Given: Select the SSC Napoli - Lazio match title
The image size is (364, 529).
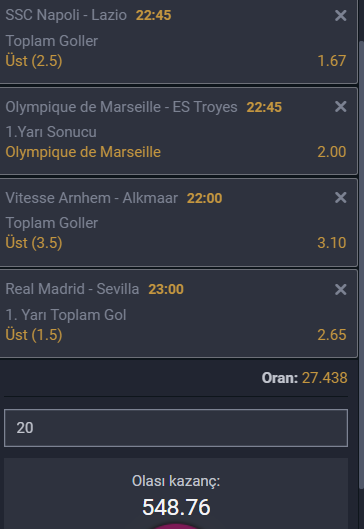Looking at the screenshot, I should tap(66, 15).
